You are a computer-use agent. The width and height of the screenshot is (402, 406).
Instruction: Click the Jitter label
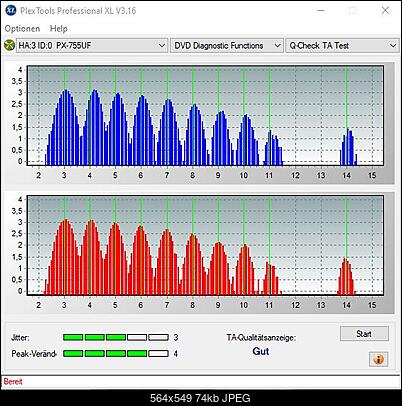(20, 338)
